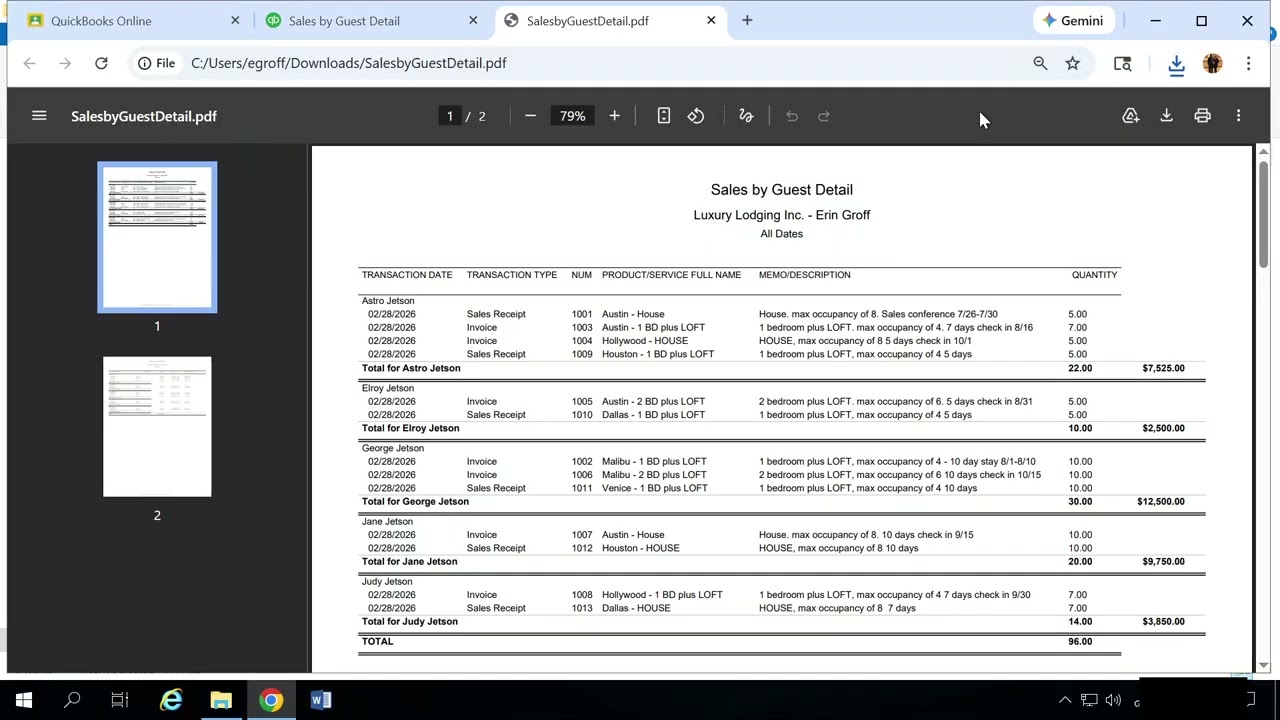
Task: Click the $9,750.00 amount for Jane Jetson
Action: (1163, 561)
